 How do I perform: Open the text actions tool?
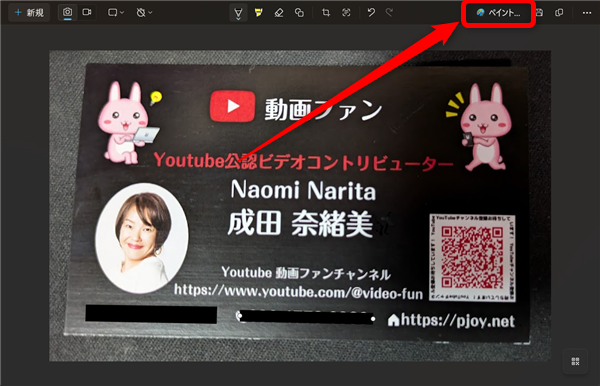pyautogui.click(x=346, y=13)
